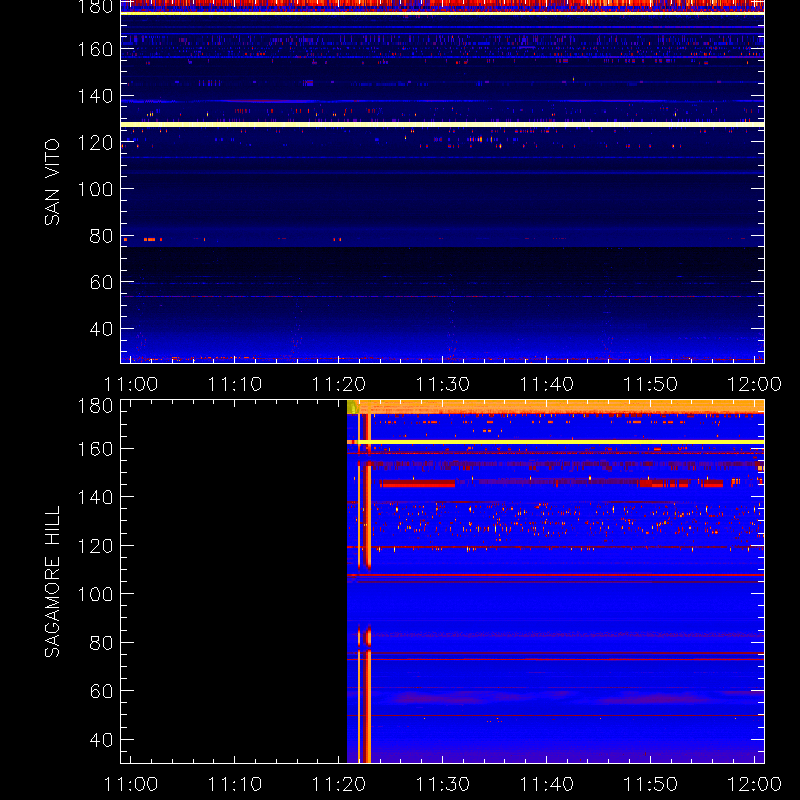Click the 11:20 time label under San Vito plot
Image resolution: width=800 pixels, height=800 pixels.
coord(339,384)
